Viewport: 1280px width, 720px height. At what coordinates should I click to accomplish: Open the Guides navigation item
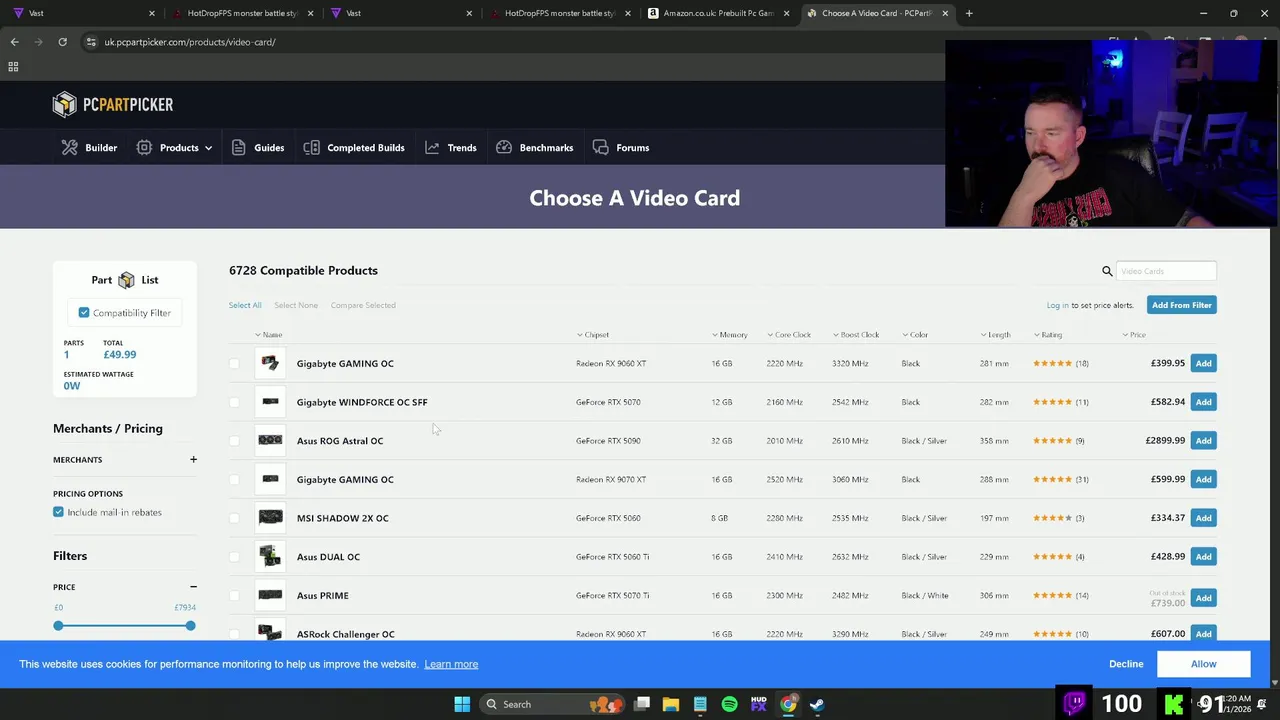(x=258, y=147)
